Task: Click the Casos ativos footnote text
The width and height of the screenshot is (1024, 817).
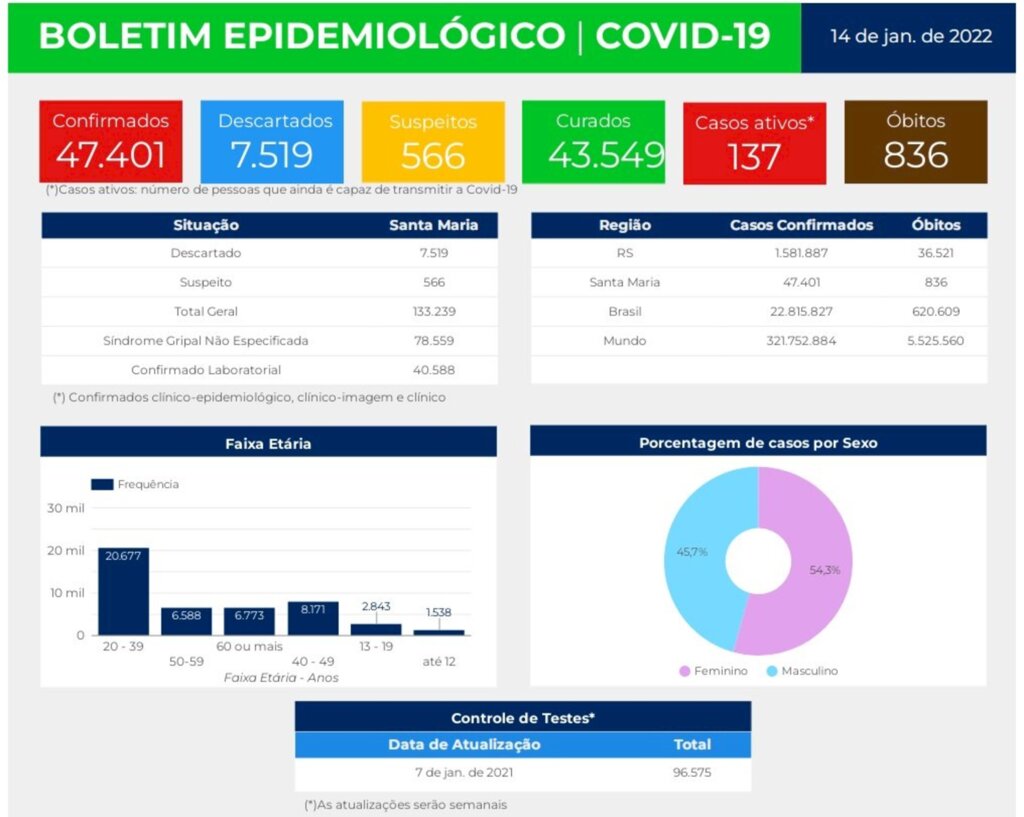Action: click(x=281, y=190)
